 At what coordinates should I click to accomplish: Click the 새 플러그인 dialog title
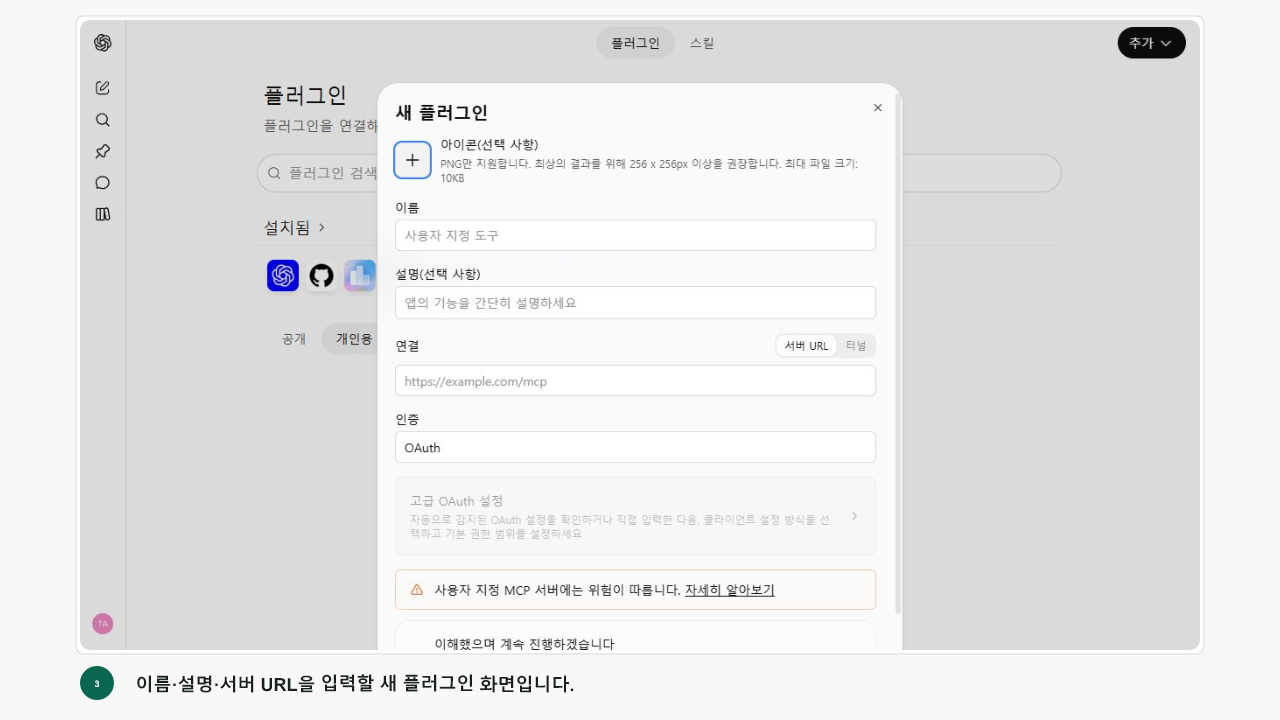click(442, 113)
